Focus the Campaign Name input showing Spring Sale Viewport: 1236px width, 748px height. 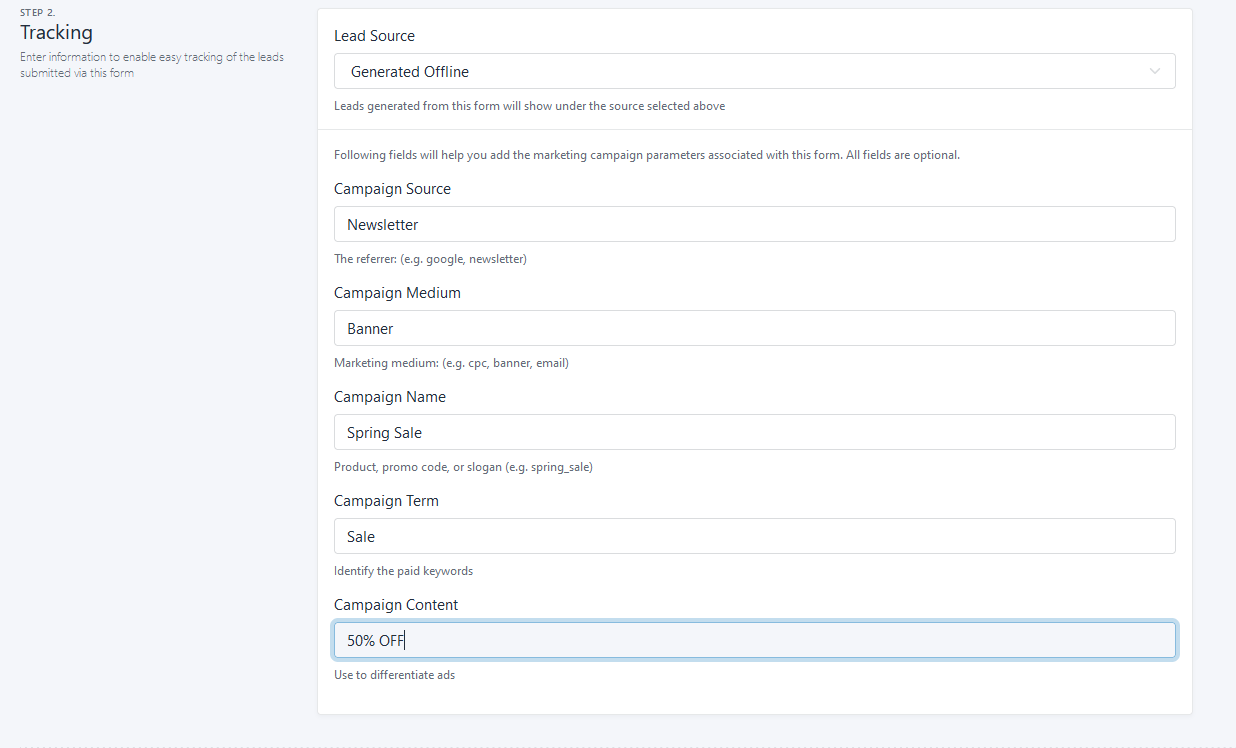pyautogui.click(x=754, y=432)
